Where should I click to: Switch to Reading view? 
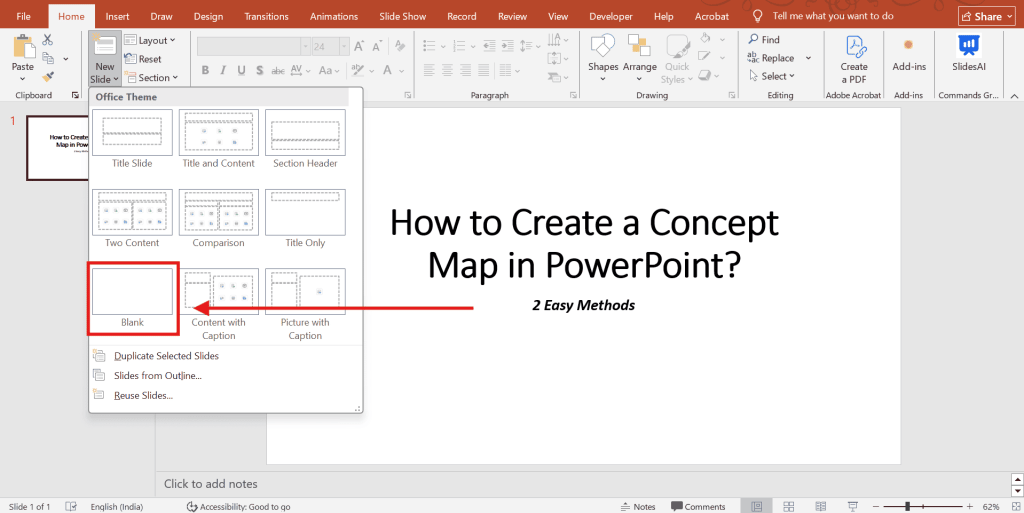820,506
